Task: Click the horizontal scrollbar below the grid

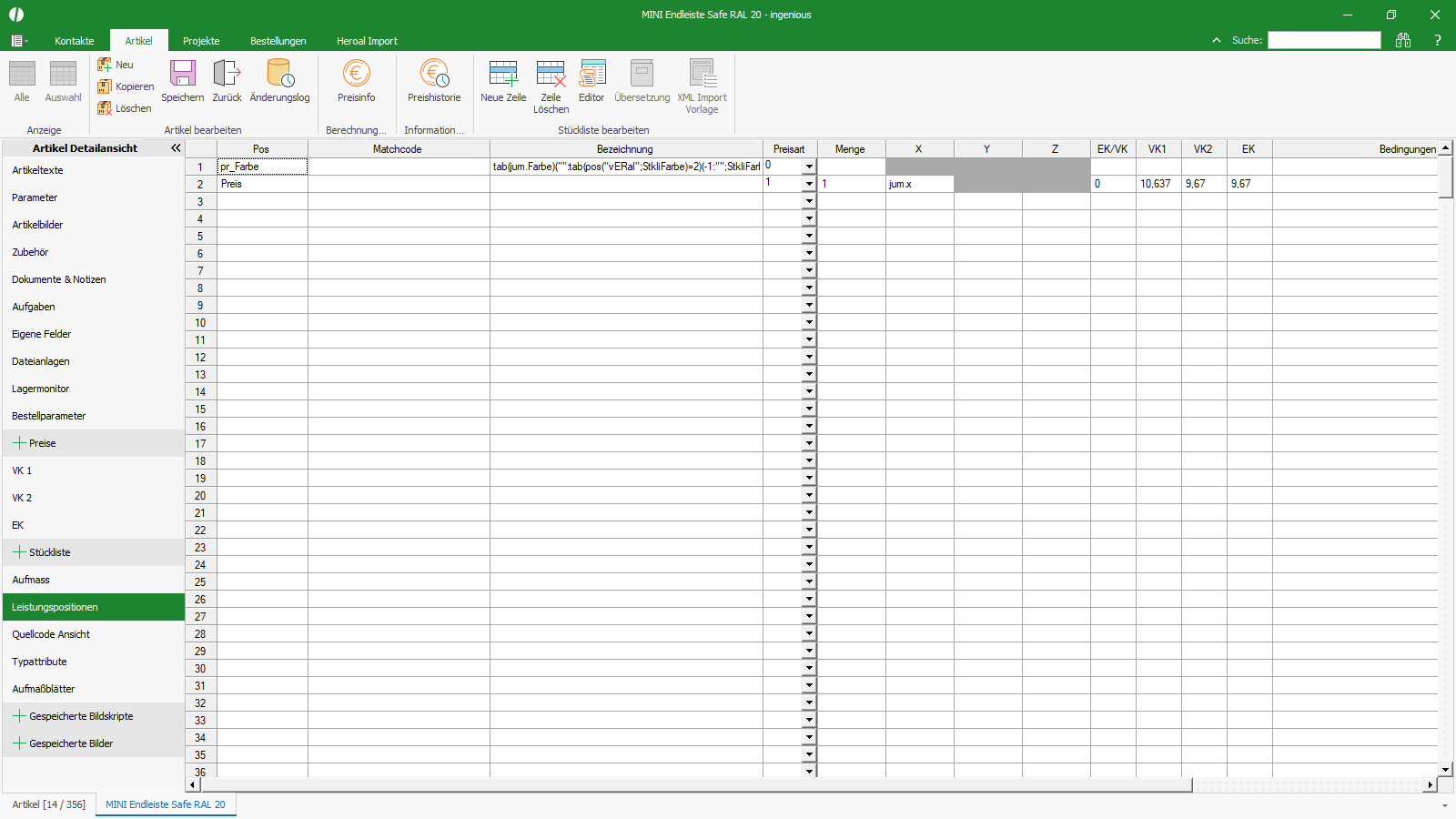Action: pyautogui.click(x=692, y=784)
